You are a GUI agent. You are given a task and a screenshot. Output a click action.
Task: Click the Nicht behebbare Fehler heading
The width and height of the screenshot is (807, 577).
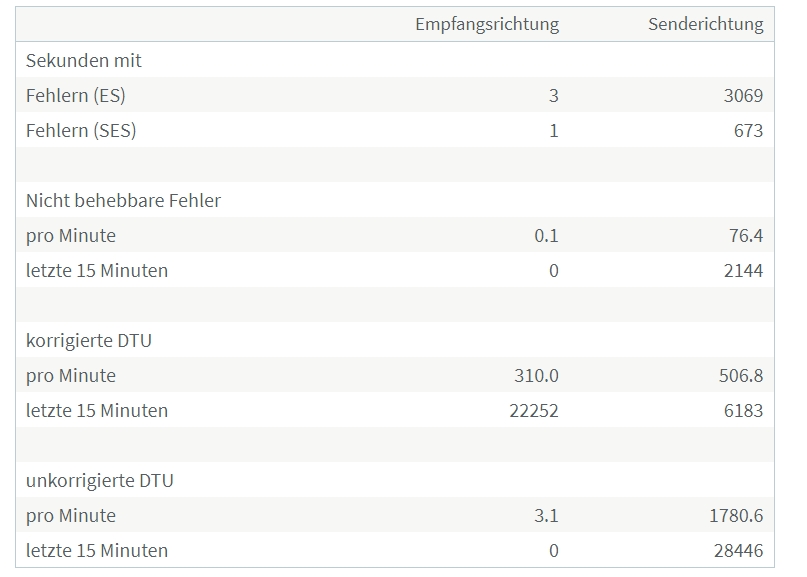tap(123, 200)
